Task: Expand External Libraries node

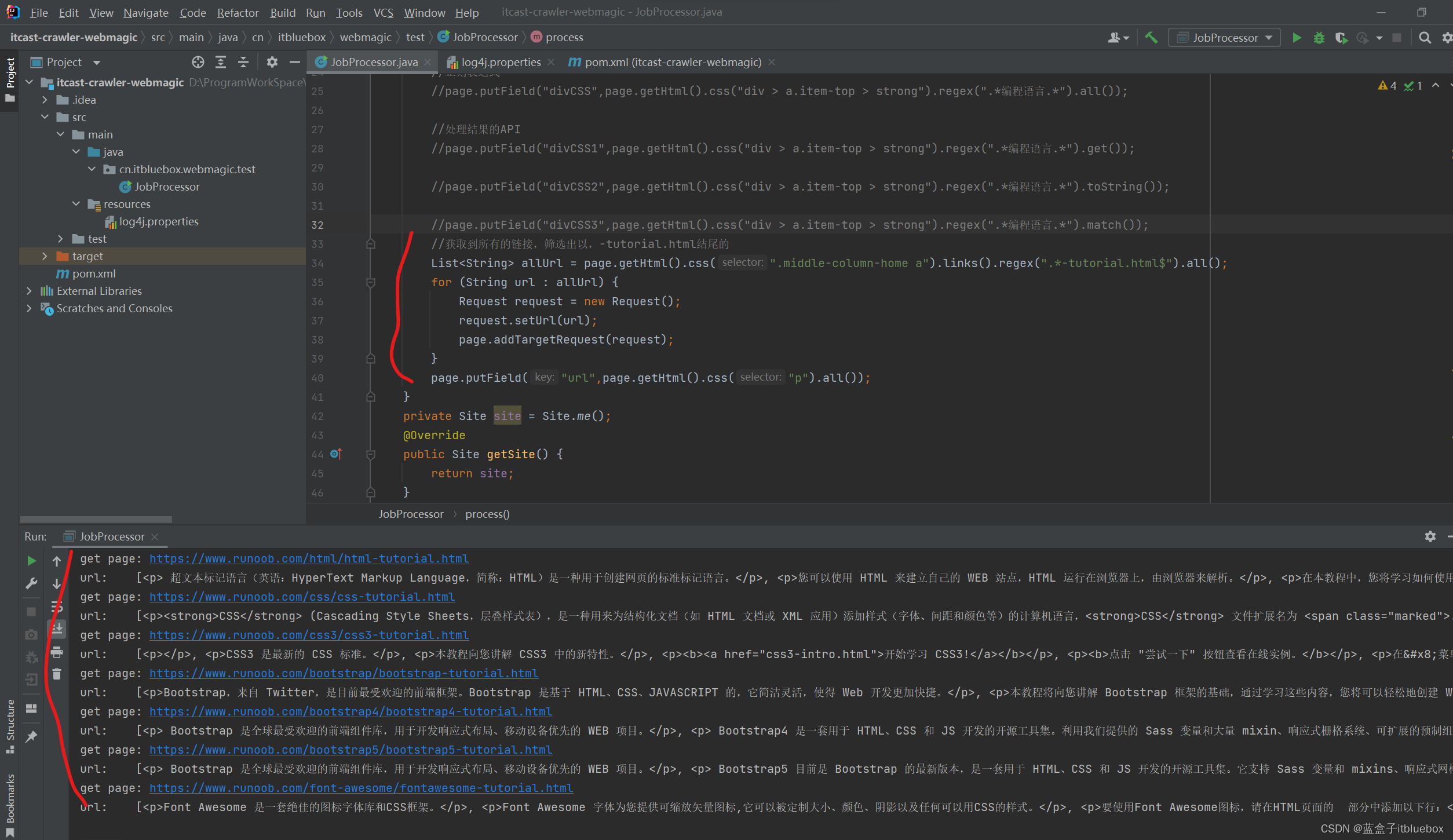Action: pyautogui.click(x=29, y=291)
